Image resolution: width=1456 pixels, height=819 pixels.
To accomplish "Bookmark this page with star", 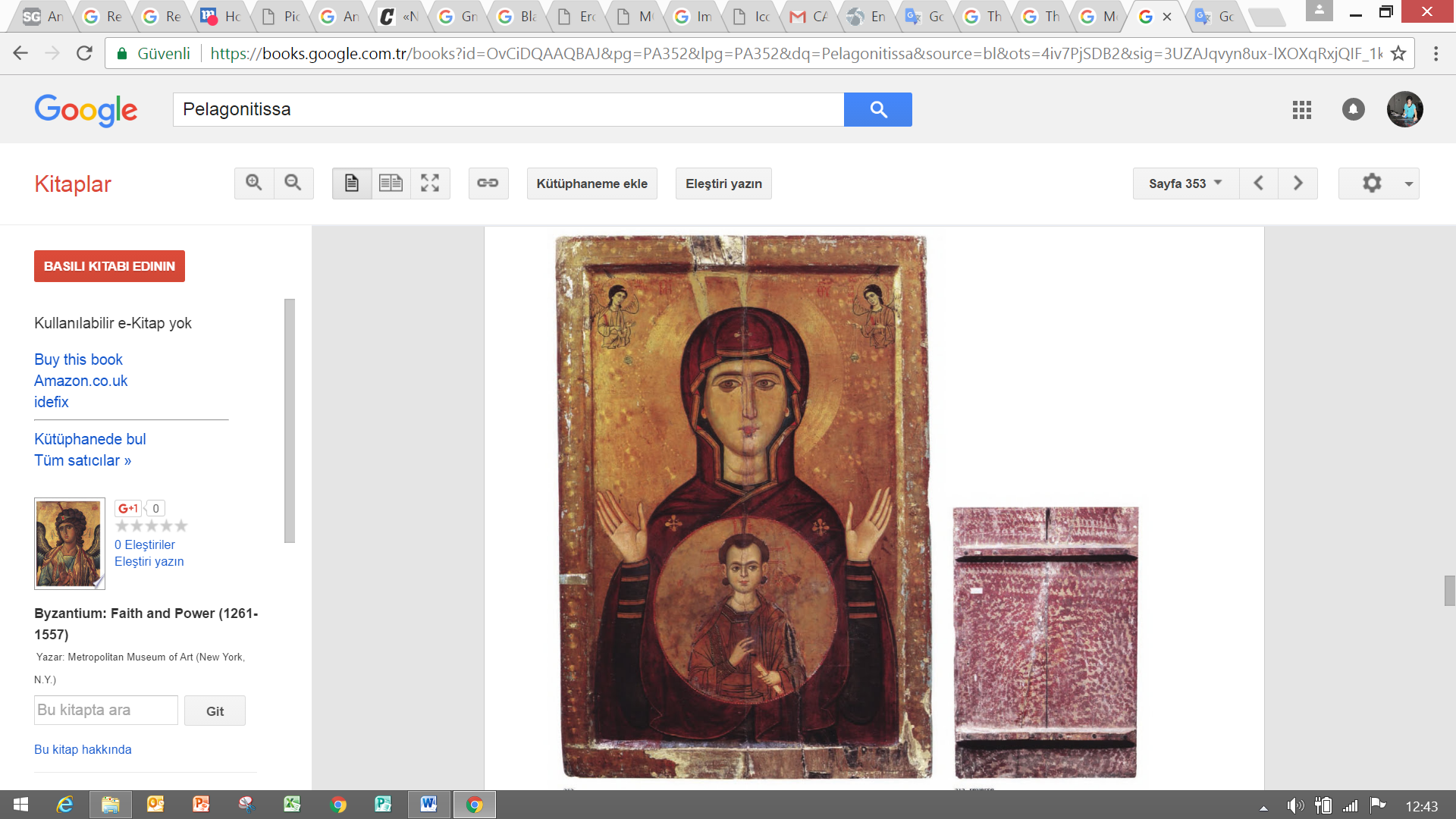I will pyautogui.click(x=1398, y=53).
